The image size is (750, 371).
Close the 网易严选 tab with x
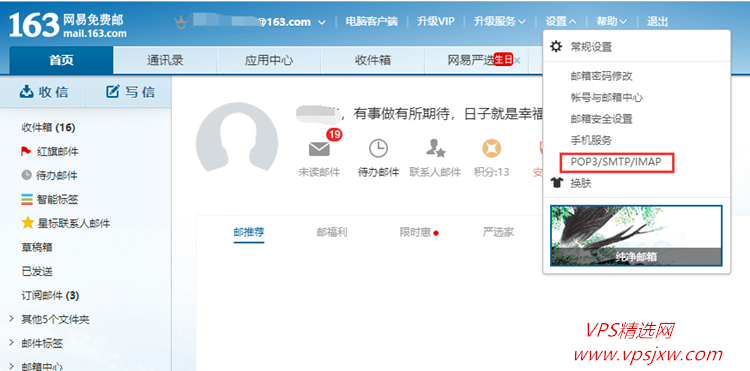(517, 61)
